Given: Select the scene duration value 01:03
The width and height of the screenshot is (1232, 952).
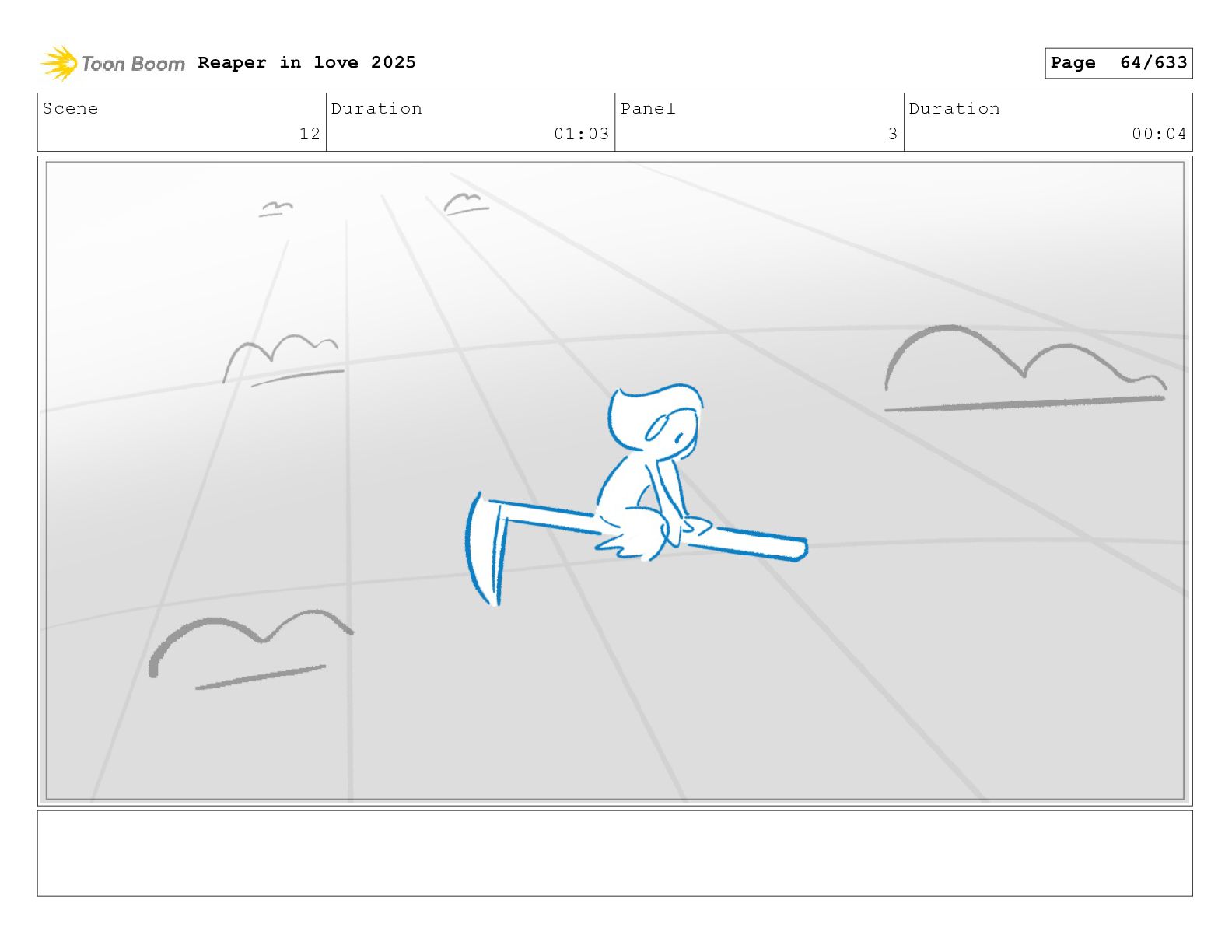Looking at the screenshot, I should point(581,134).
